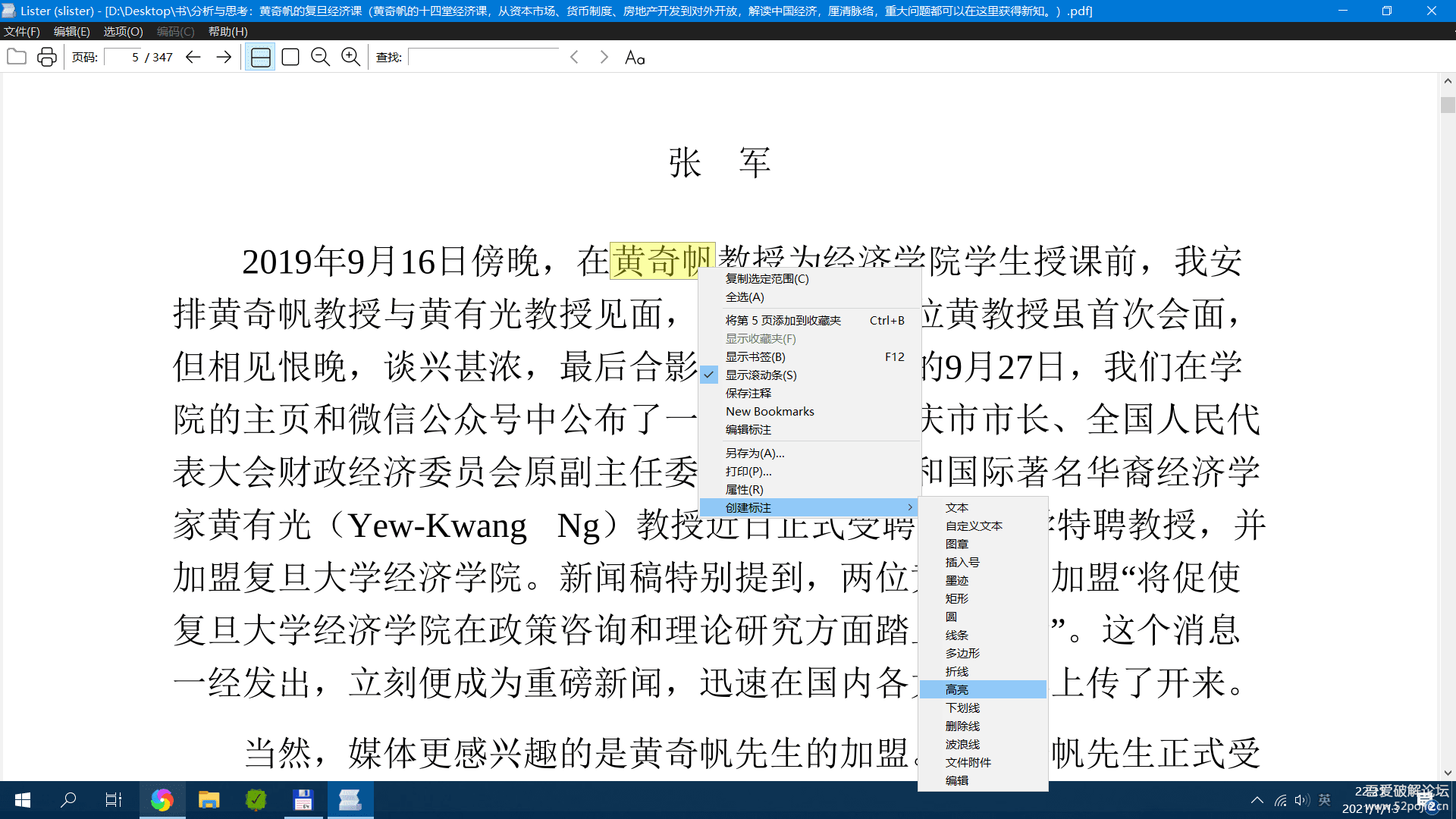Click 下划线 annotation option
Screen dimensions: 1456x819
click(x=962, y=708)
